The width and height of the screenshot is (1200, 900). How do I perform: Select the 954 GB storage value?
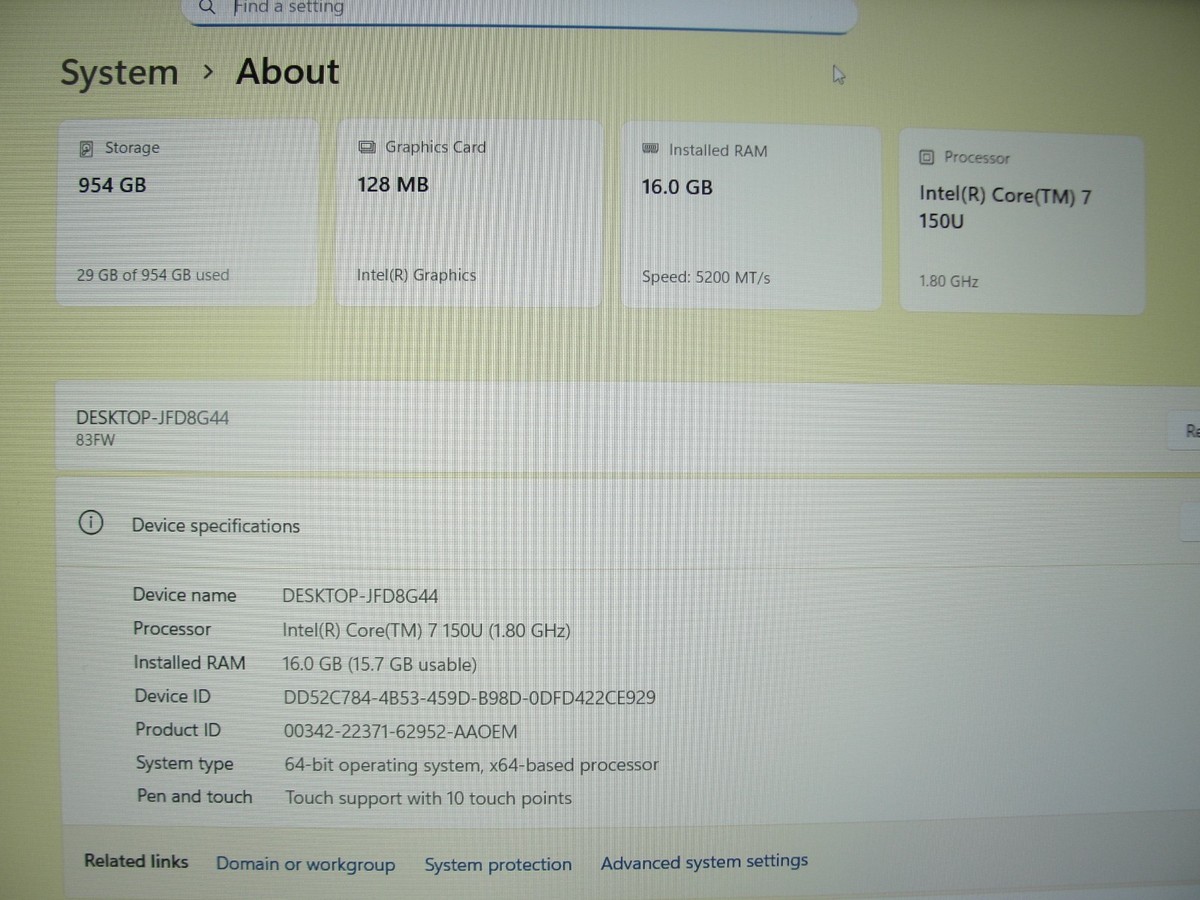[112, 185]
